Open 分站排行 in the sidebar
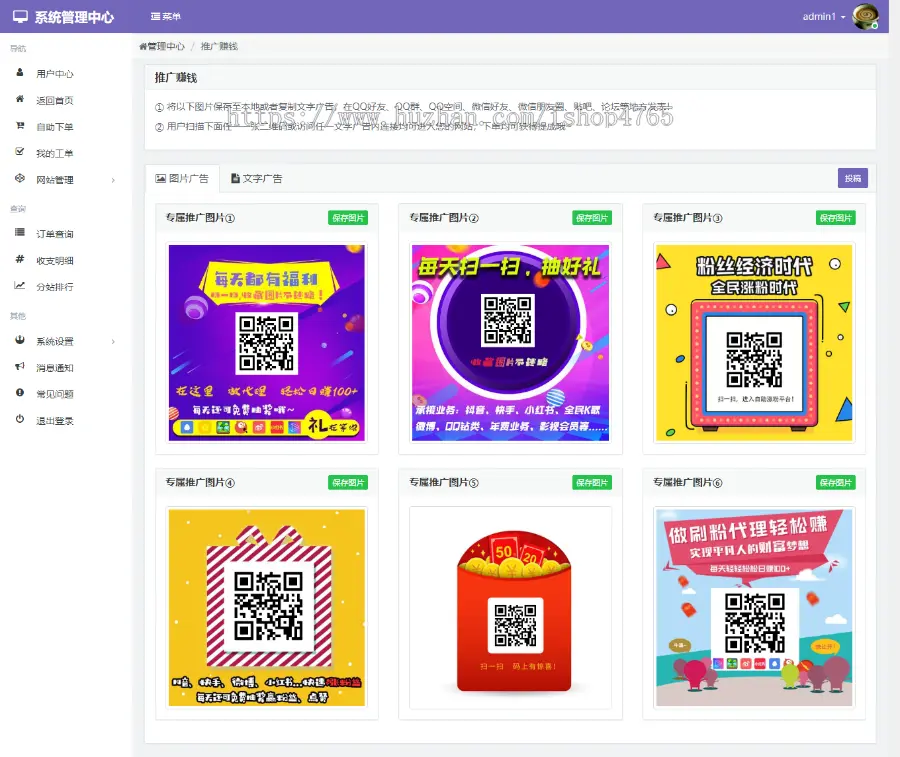The height and width of the screenshot is (757, 900). [55, 287]
